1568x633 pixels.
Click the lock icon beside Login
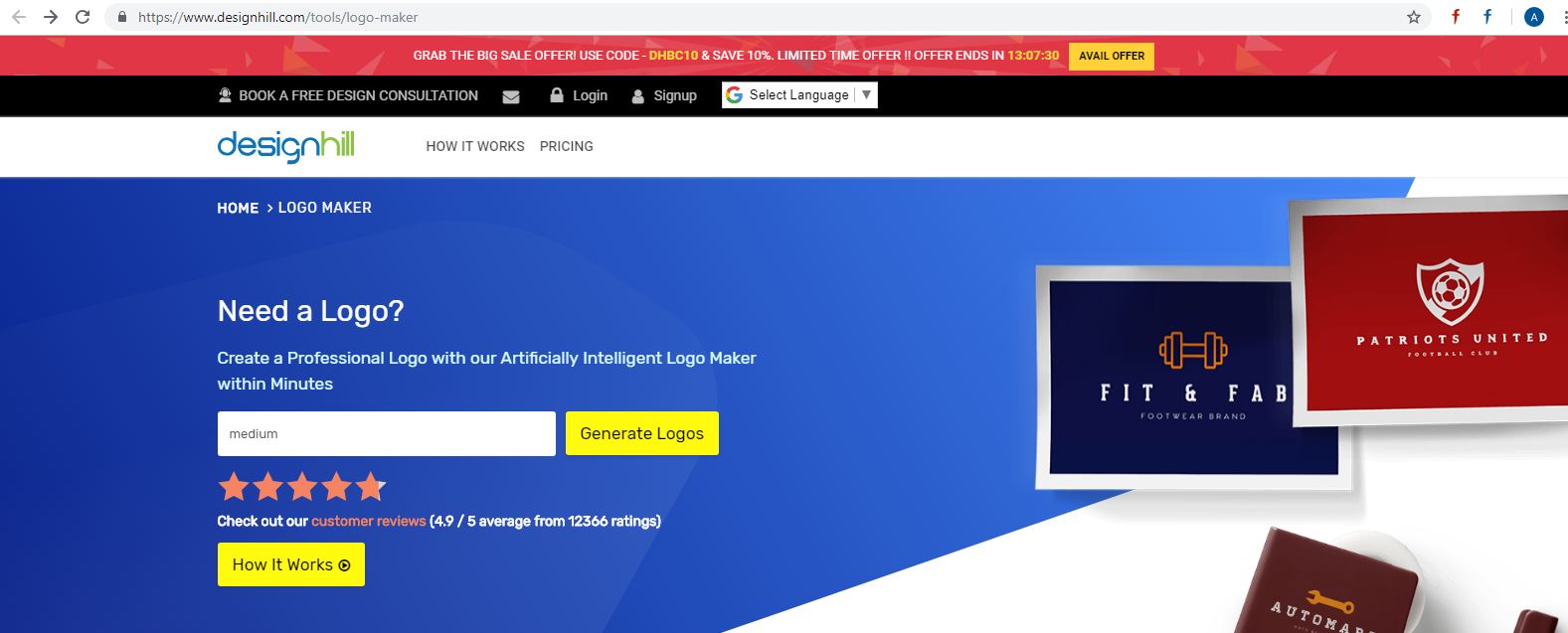(x=557, y=95)
